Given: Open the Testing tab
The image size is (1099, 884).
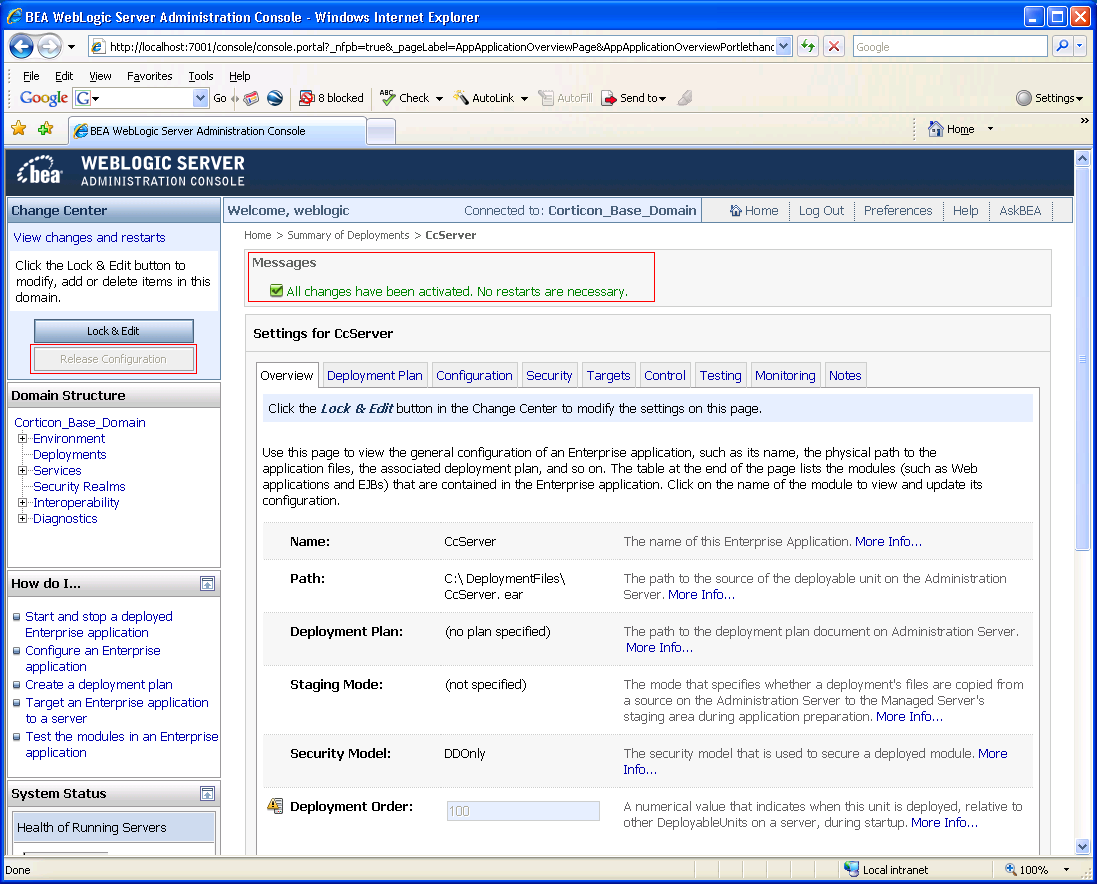Looking at the screenshot, I should click(x=721, y=375).
